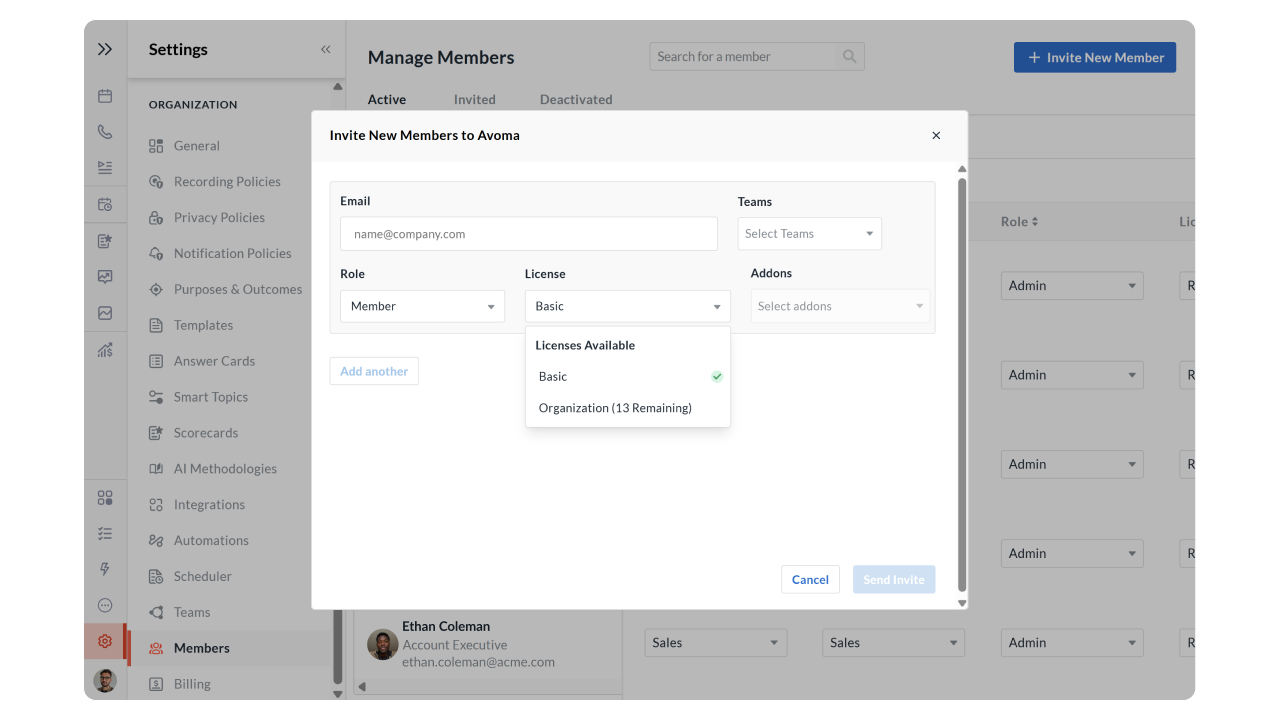Click Ethan Coleman's profile photo
1280x720 pixels.
click(x=382, y=644)
